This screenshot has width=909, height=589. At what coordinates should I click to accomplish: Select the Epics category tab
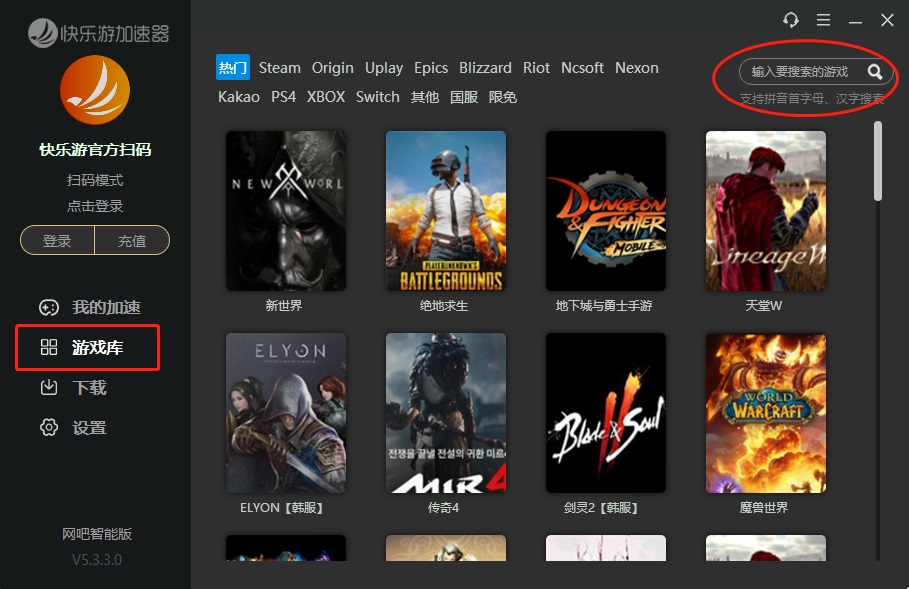tap(431, 68)
